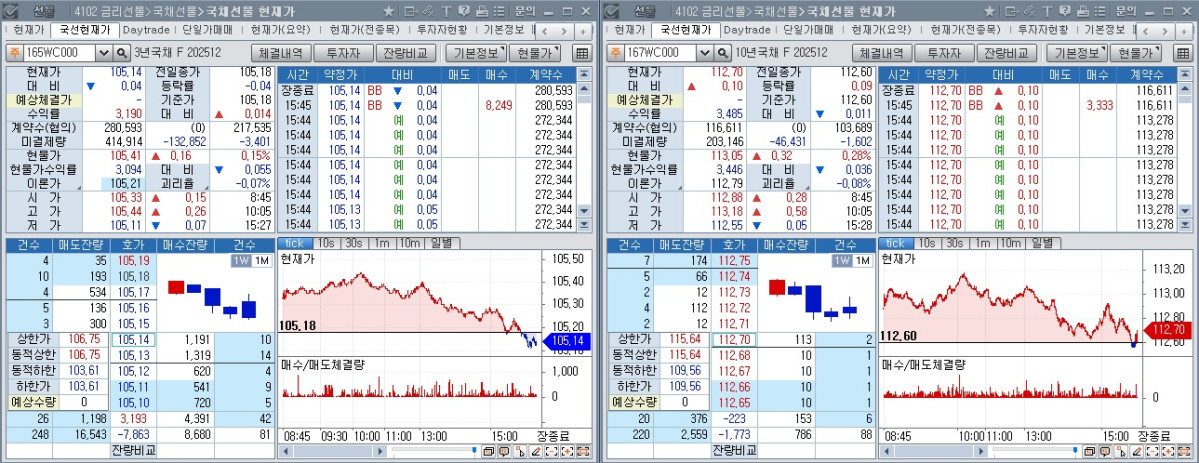
Task: Select the 10s chart tab in right panel
Action: tap(926, 243)
